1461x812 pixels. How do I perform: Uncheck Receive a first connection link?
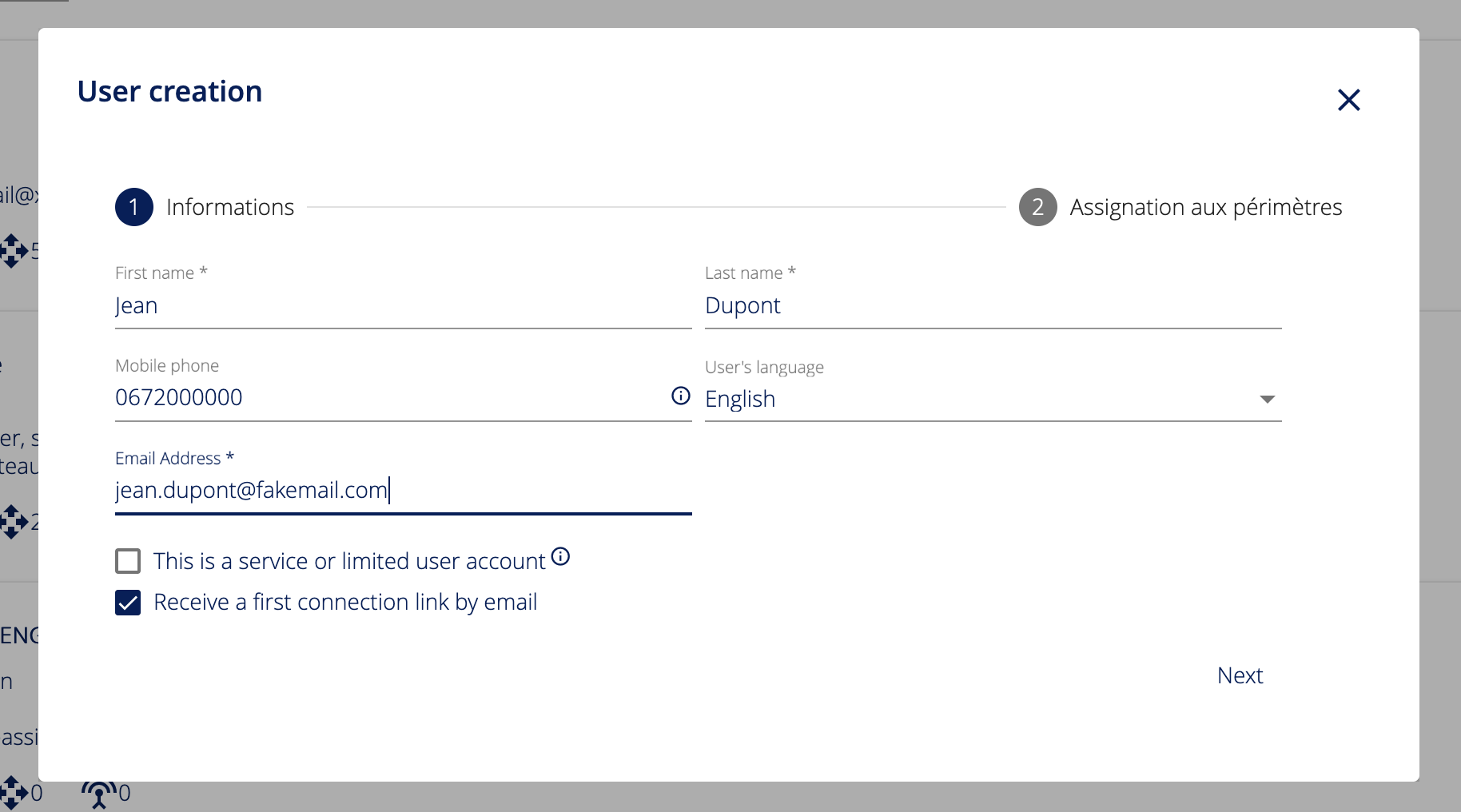coord(128,603)
